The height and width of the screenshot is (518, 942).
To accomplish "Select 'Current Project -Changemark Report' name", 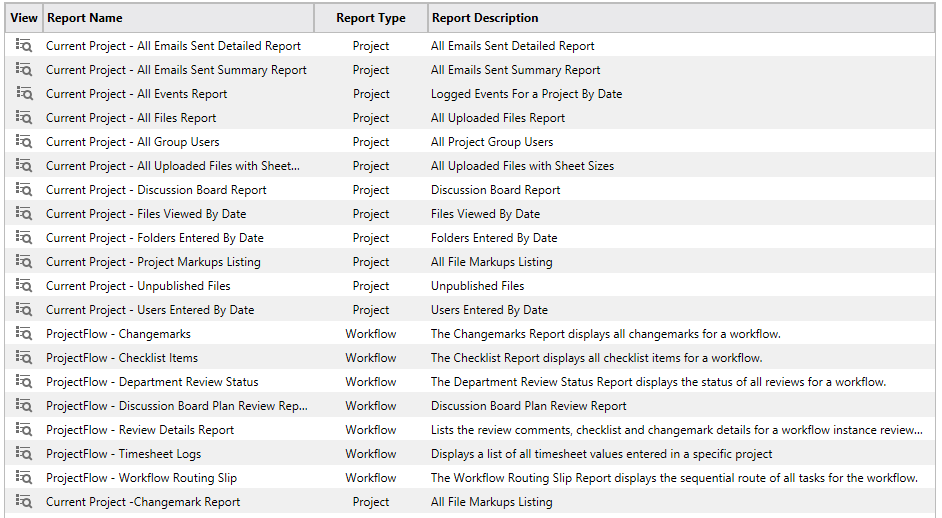I will (x=143, y=502).
